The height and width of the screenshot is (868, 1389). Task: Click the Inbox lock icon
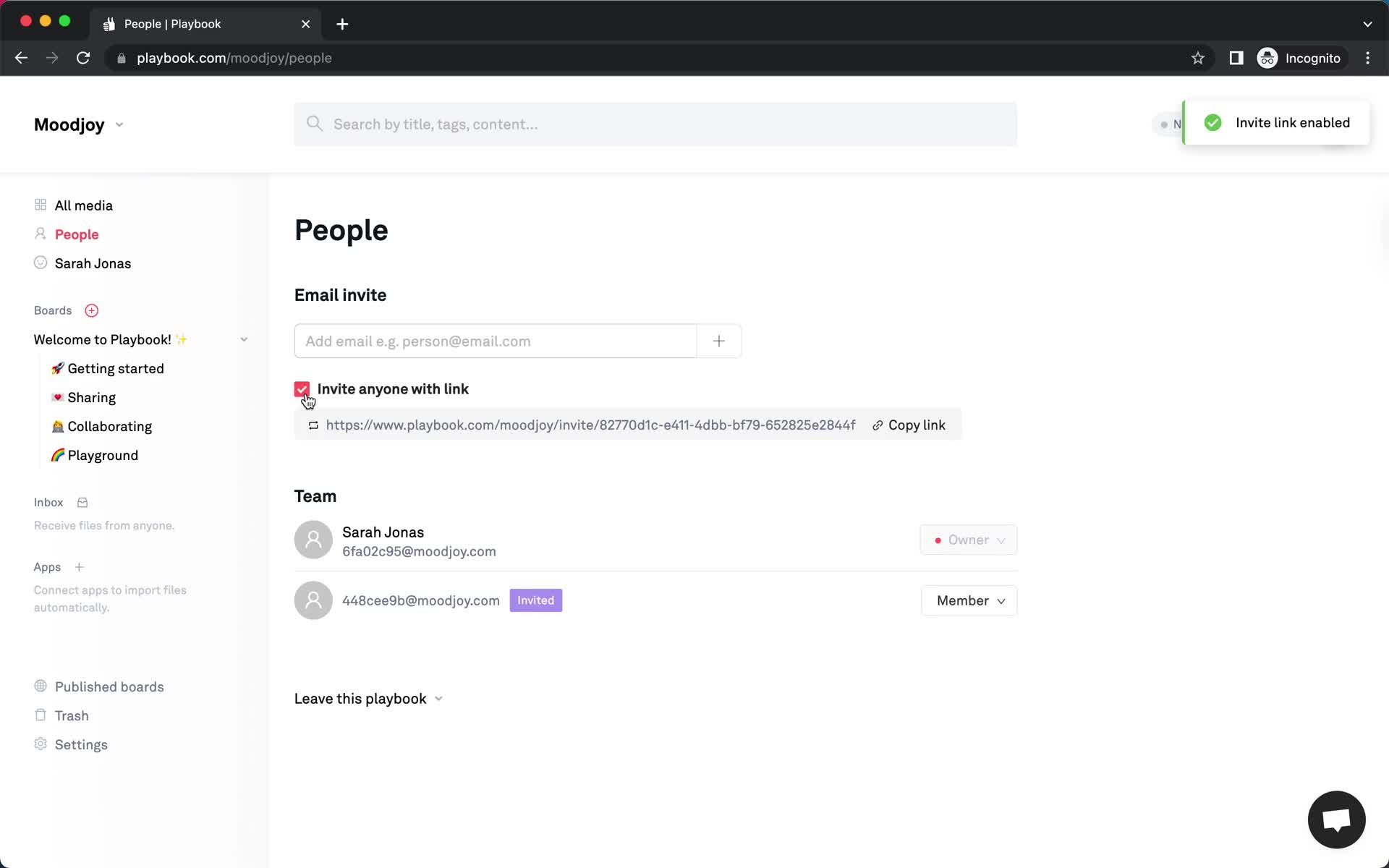[82, 501]
